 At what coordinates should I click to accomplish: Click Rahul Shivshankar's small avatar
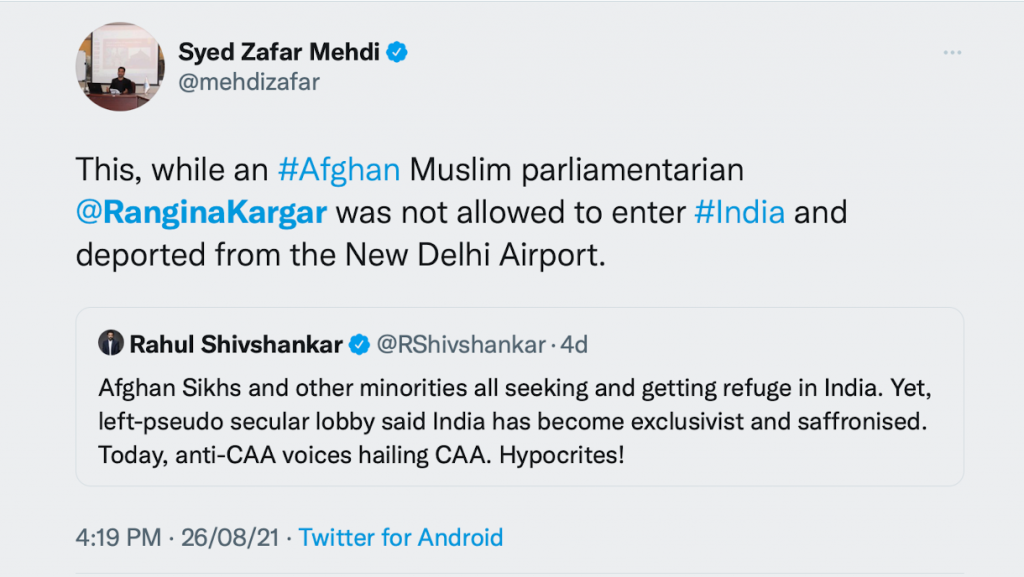110,344
